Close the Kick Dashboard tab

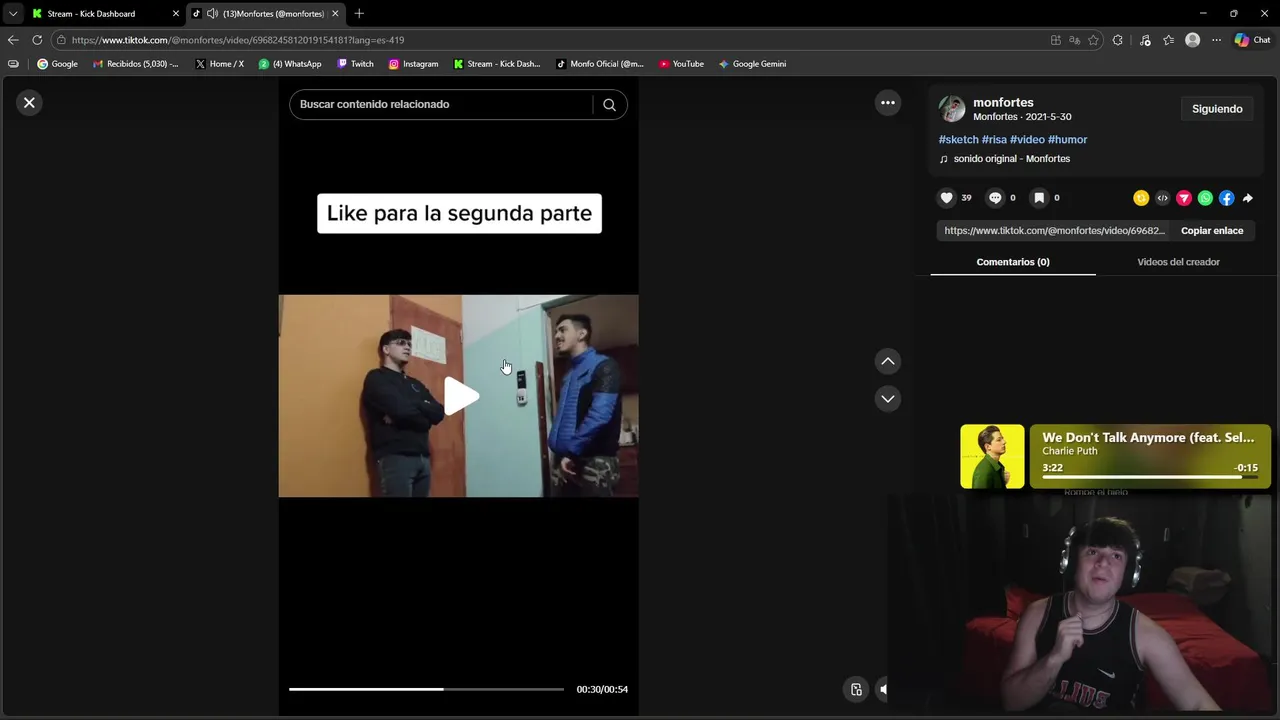(x=176, y=14)
